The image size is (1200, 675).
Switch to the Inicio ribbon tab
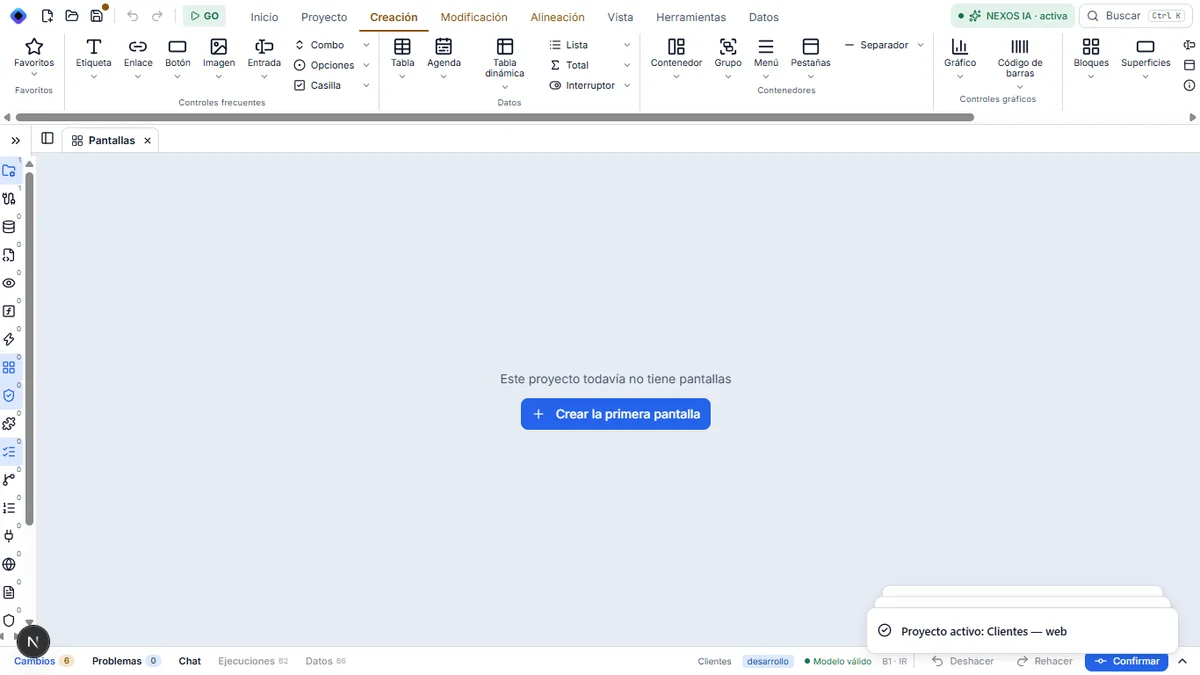[x=264, y=17]
